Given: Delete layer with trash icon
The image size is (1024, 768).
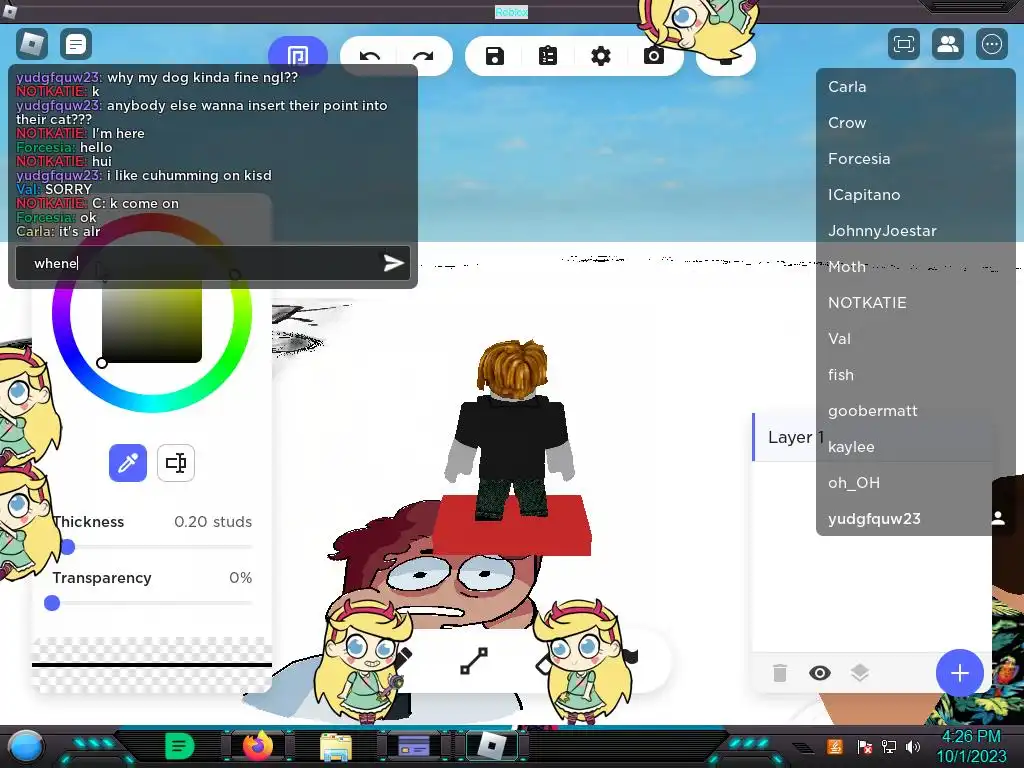Looking at the screenshot, I should click(780, 673).
